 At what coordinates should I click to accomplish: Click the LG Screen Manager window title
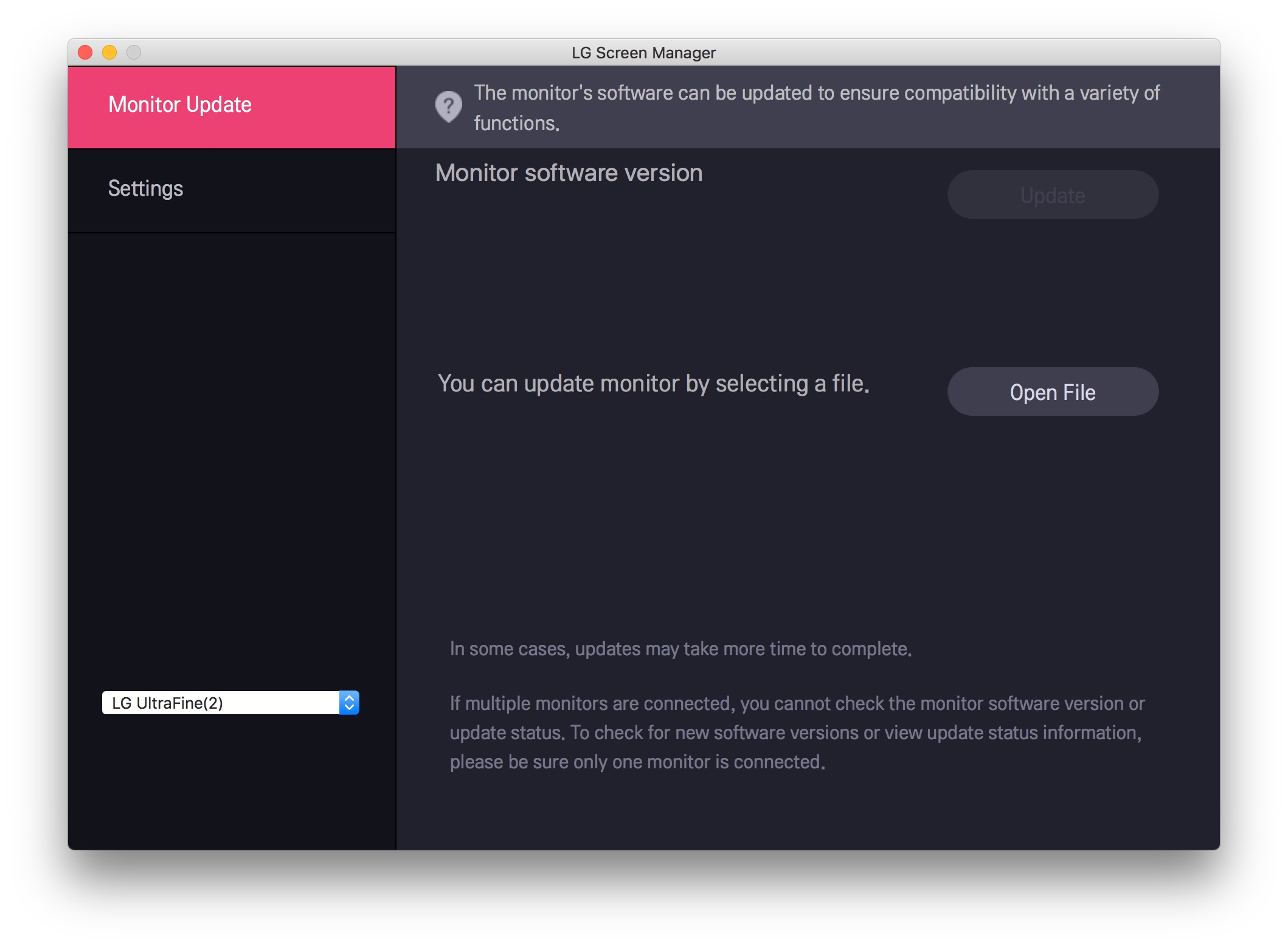(643, 53)
